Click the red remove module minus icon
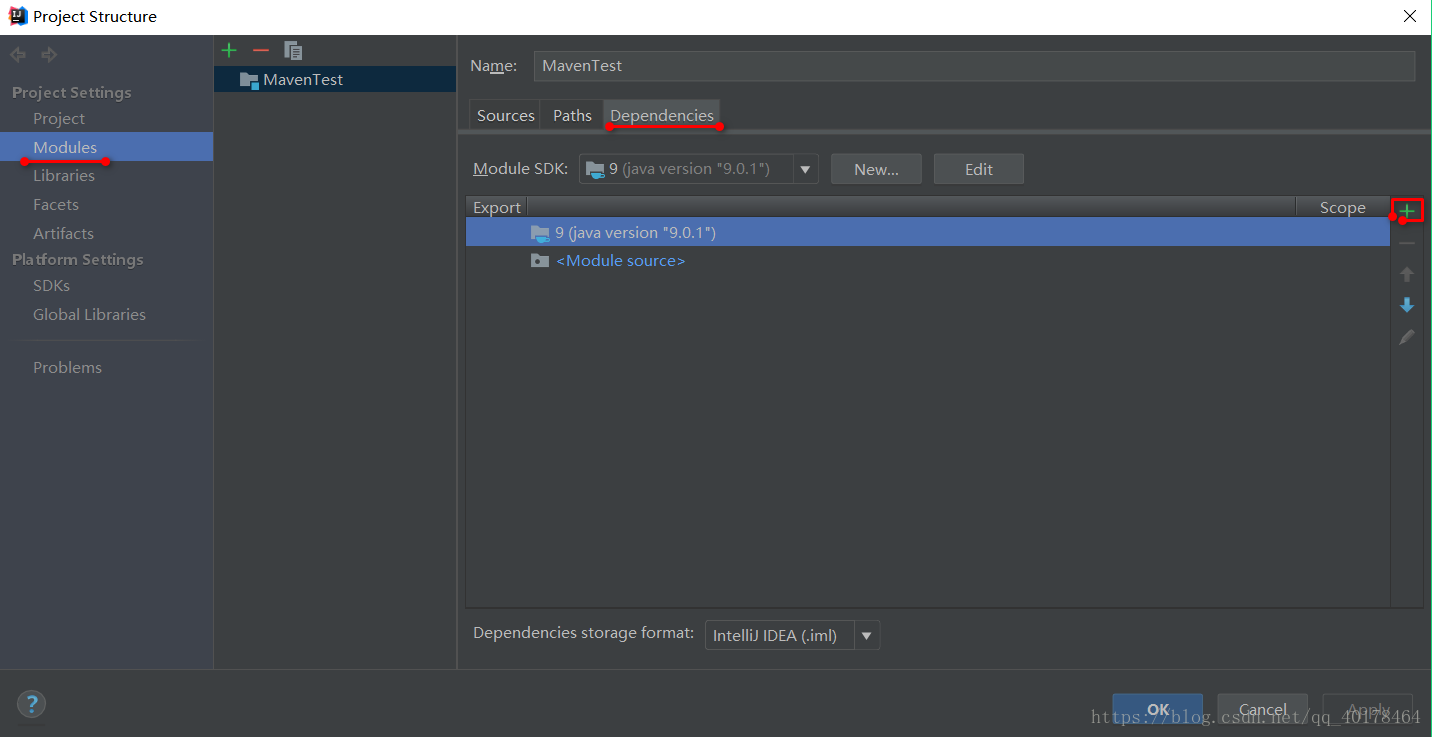This screenshot has width=1432, height=737. click(x=261, y=50)
